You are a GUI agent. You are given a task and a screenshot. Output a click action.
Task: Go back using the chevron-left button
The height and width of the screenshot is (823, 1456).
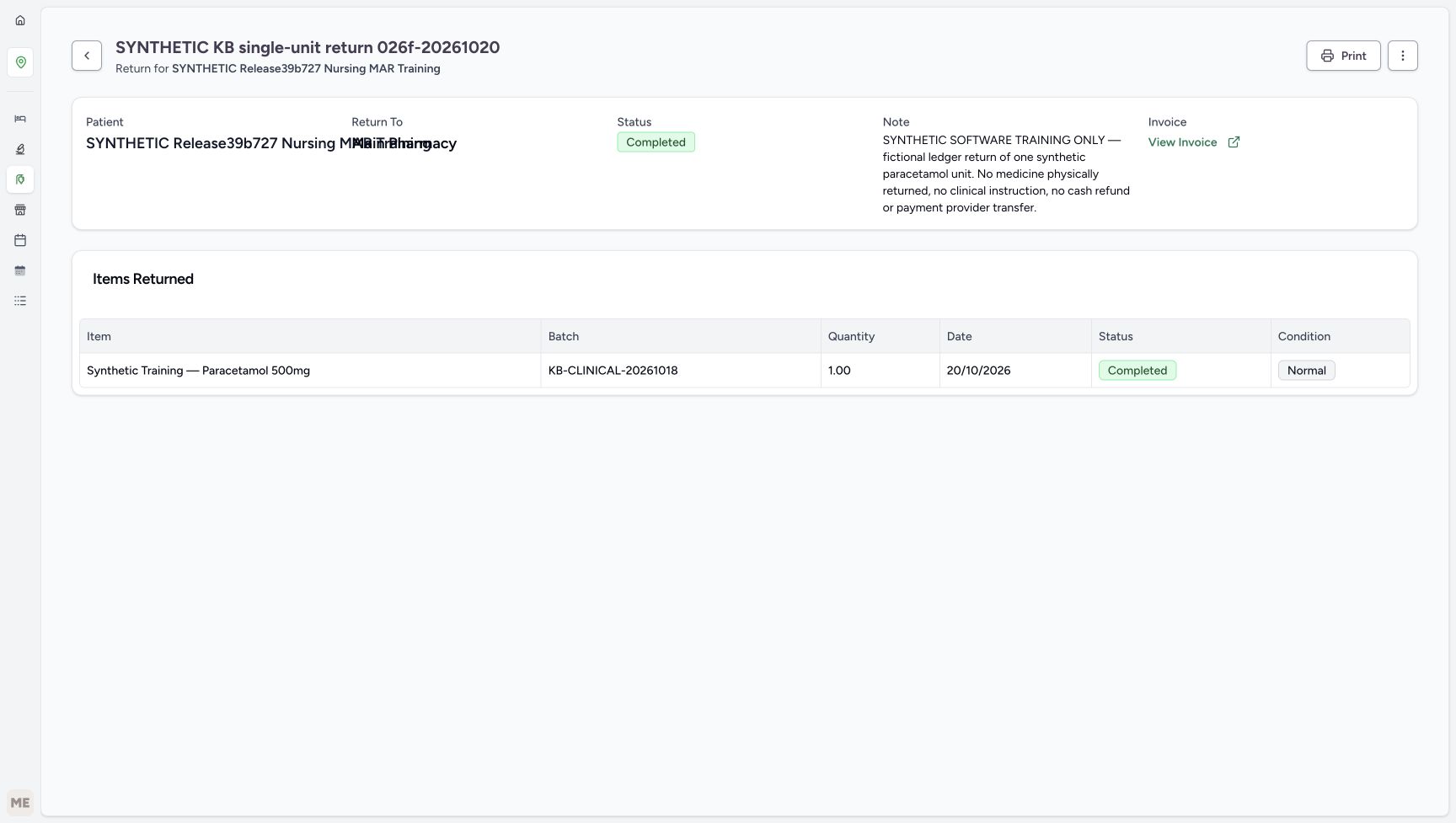pos(87,56)
